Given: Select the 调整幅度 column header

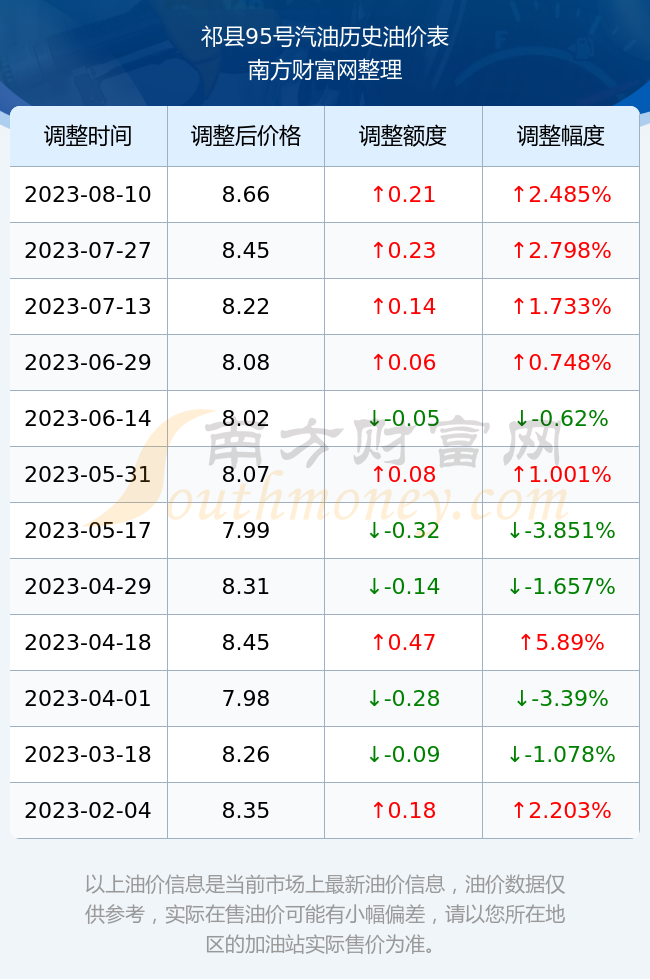Looking at the screenshot, I should [x=561, y=136].
